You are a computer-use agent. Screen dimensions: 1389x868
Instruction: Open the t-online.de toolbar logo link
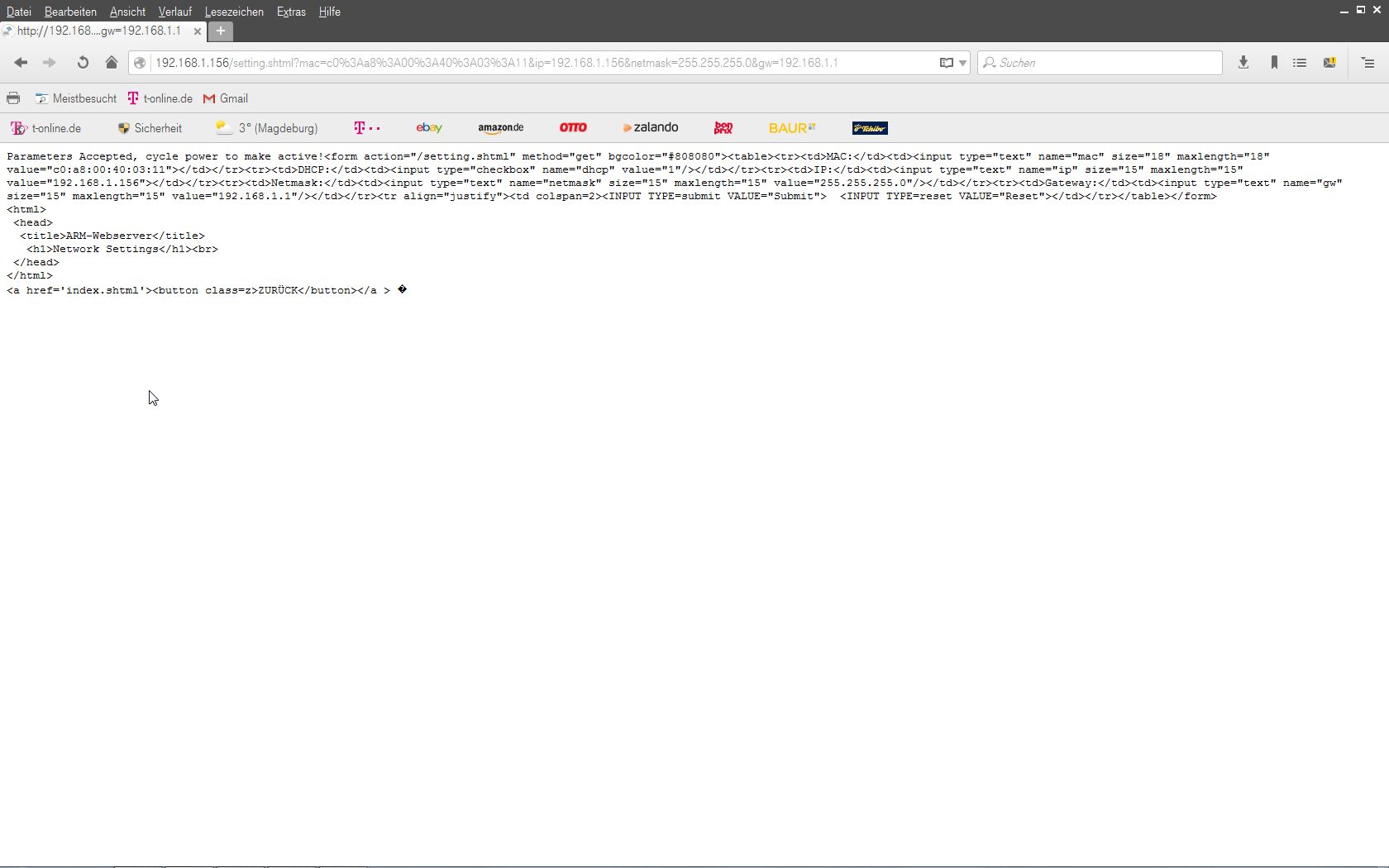click(x=45, y=128)
